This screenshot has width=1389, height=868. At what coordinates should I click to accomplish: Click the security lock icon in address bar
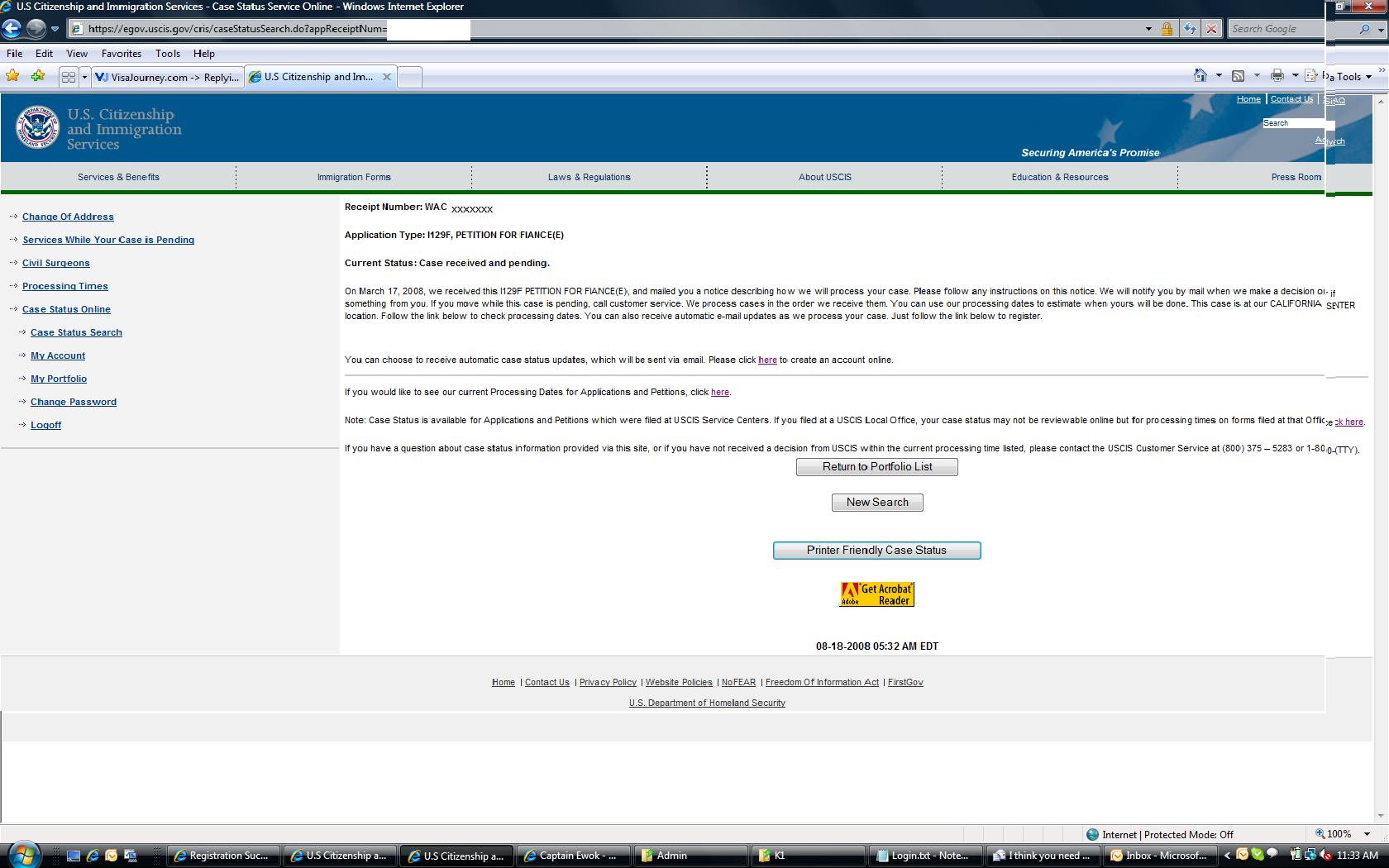[x=1167, y=29]
